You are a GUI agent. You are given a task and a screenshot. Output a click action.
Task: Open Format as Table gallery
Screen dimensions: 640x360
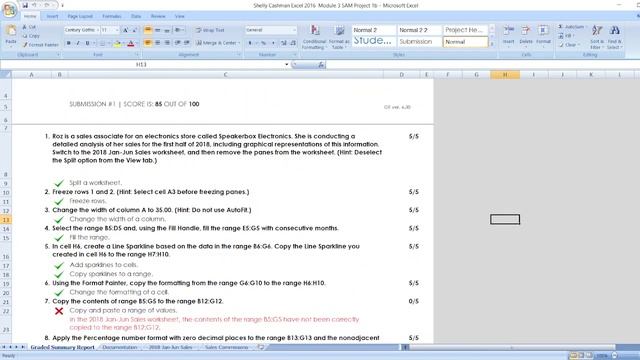click(x=339, y=37)
